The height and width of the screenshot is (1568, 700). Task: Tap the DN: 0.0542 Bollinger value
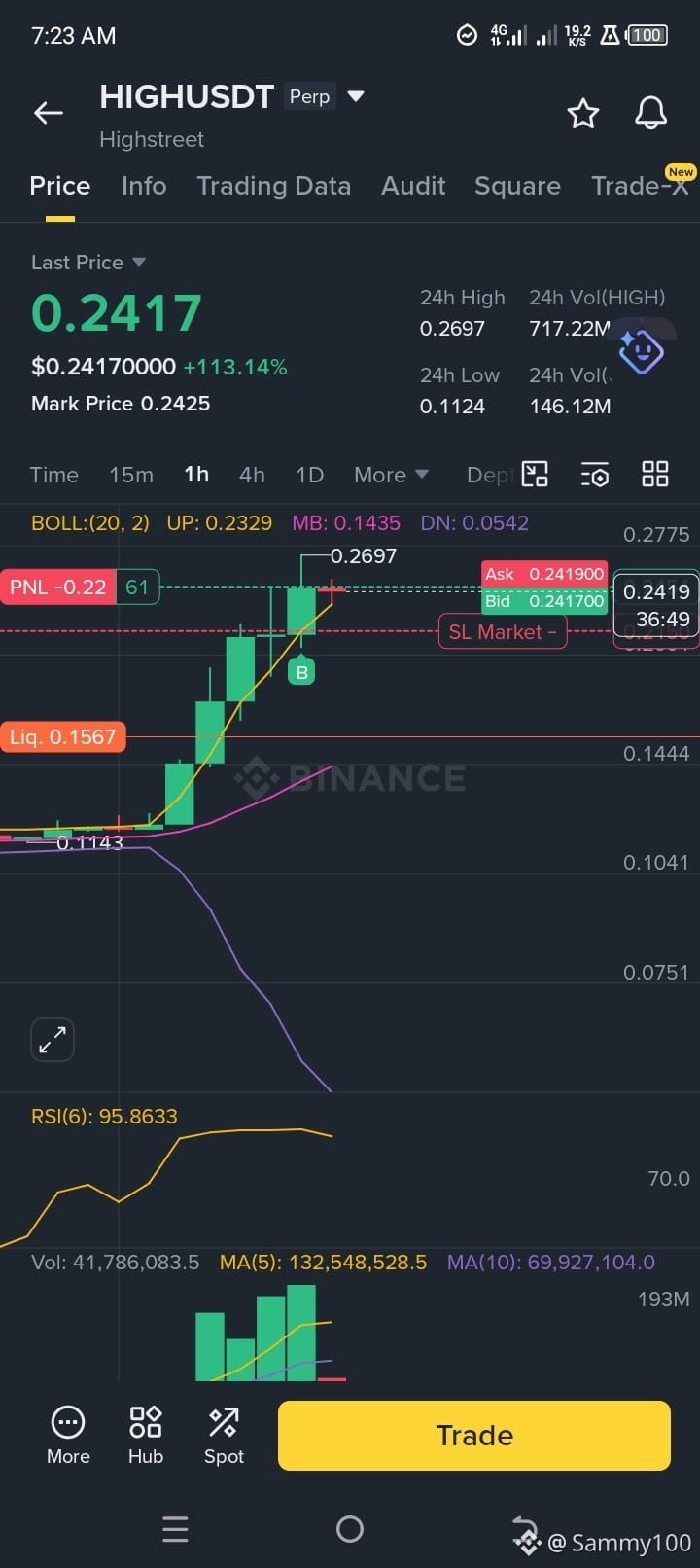474,522
